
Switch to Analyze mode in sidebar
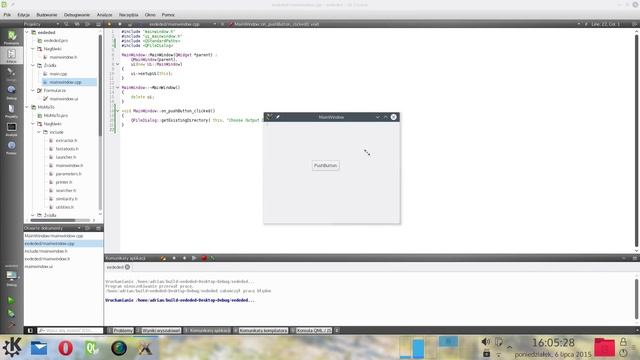coord(11,129)
